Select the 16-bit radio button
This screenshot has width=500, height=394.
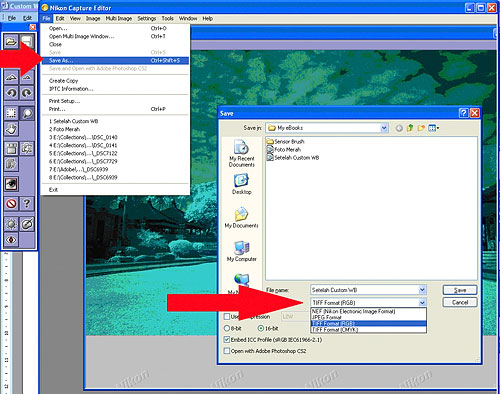[x=261, y=328]
